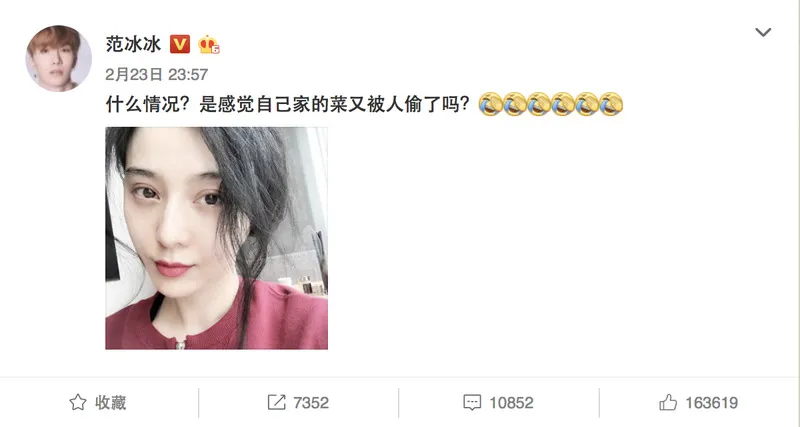Screen dimensions: 800x427
Task: Click the first laughing-crying emoji
Action: [490, 104]
